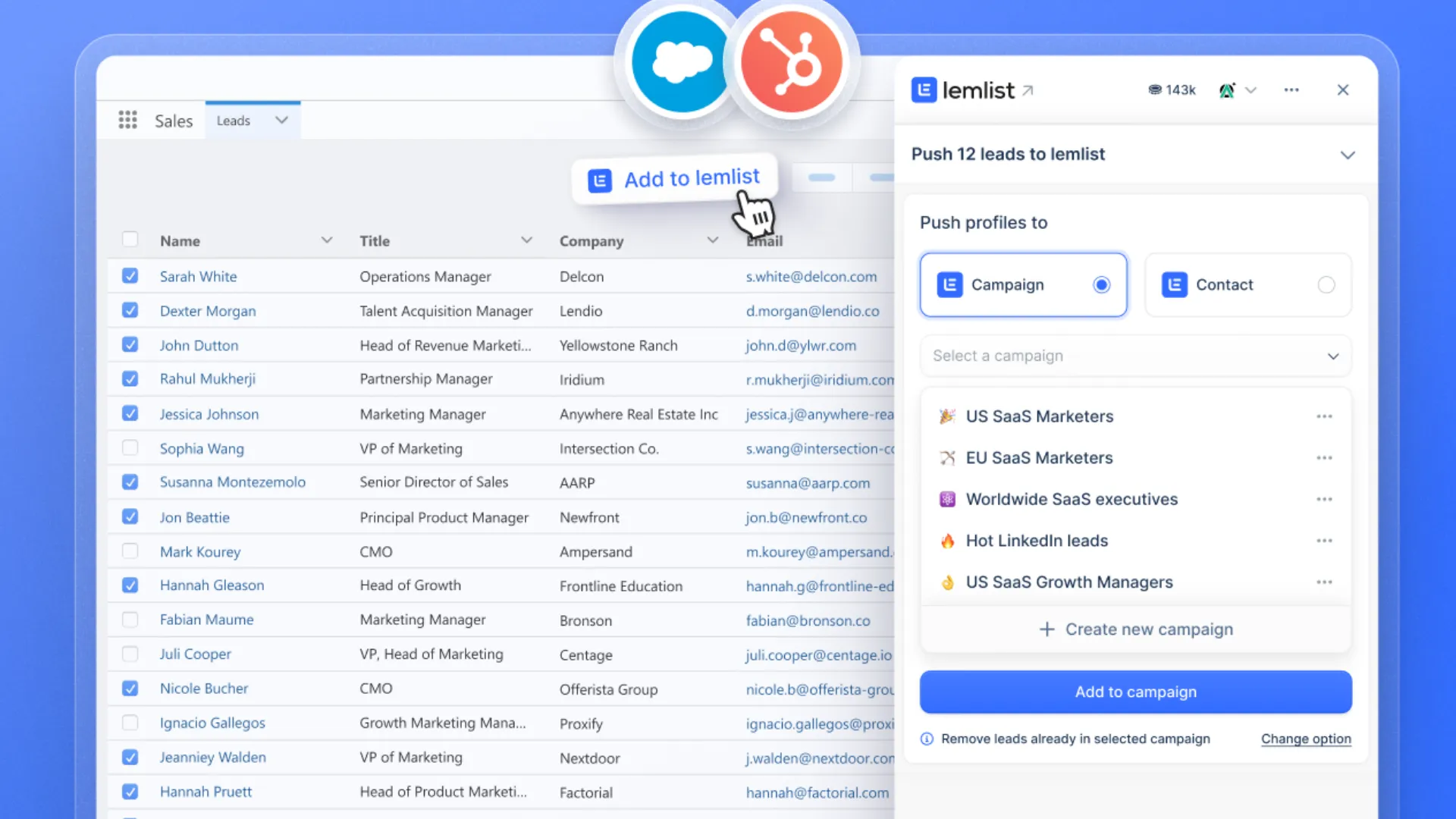The width and height of the screenshot is (1456, 819).
Task: Uncheck Nicole Bucher's row checkbox
Action: [130, 689]
